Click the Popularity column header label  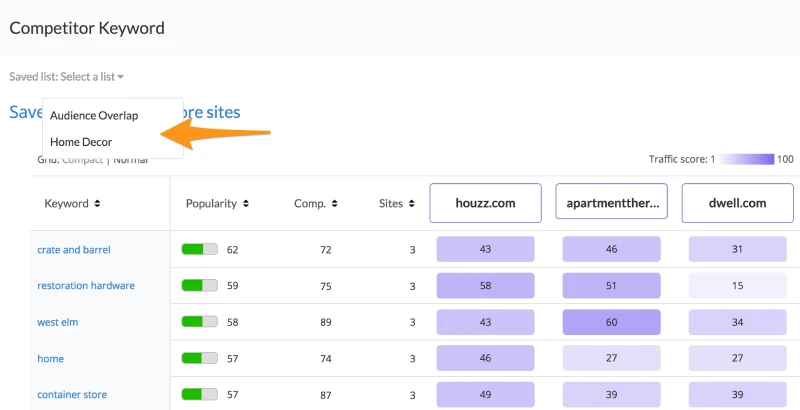coord(211,203)
